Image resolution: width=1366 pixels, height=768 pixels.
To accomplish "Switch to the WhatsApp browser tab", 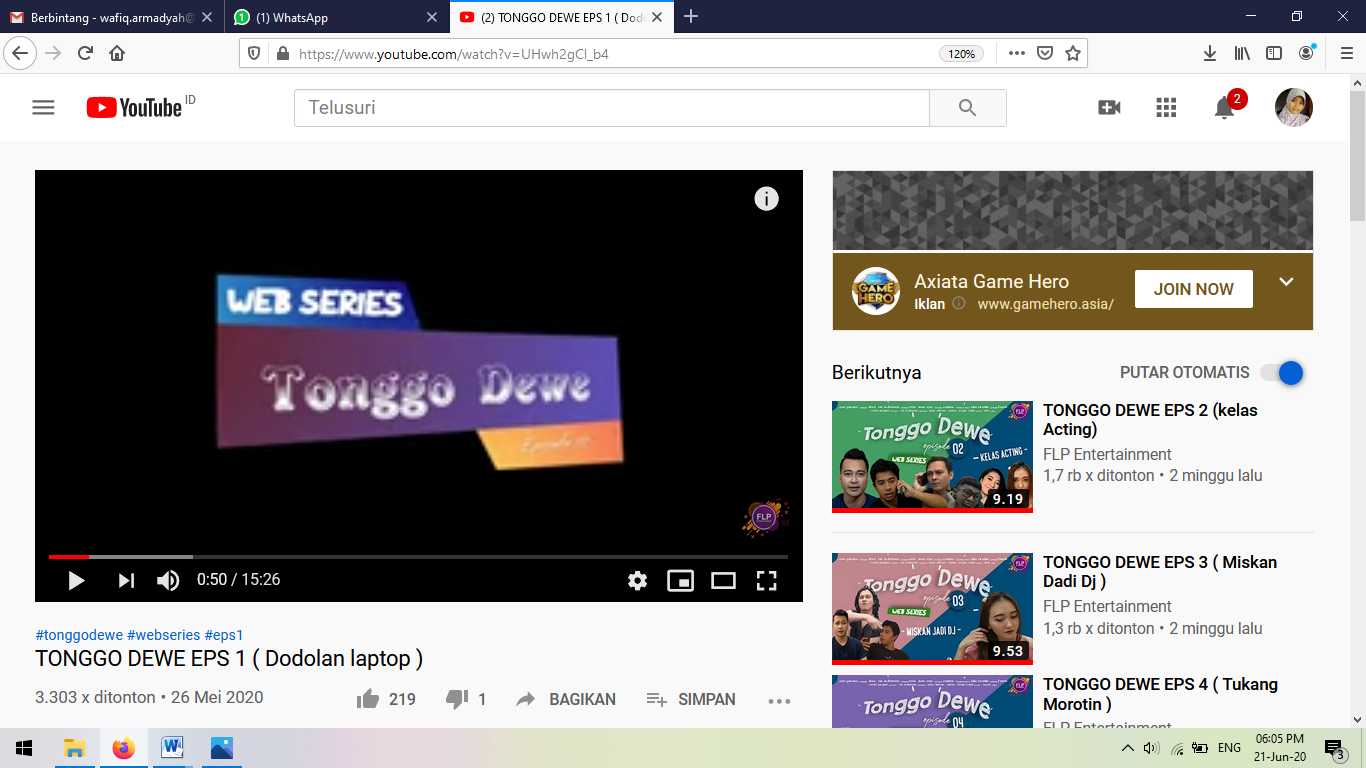I will (x=337, y=17).
